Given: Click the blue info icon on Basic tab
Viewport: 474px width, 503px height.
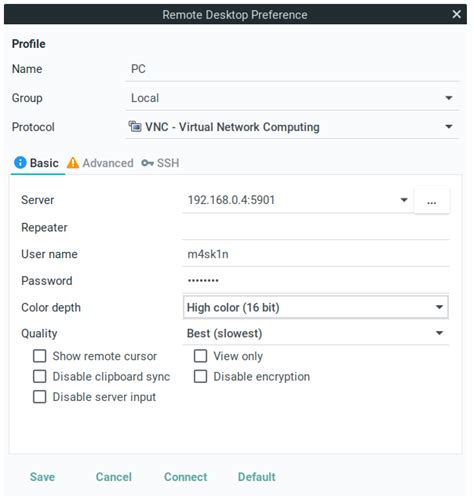Looking at the screenshot, I should (x=20, y=163).
